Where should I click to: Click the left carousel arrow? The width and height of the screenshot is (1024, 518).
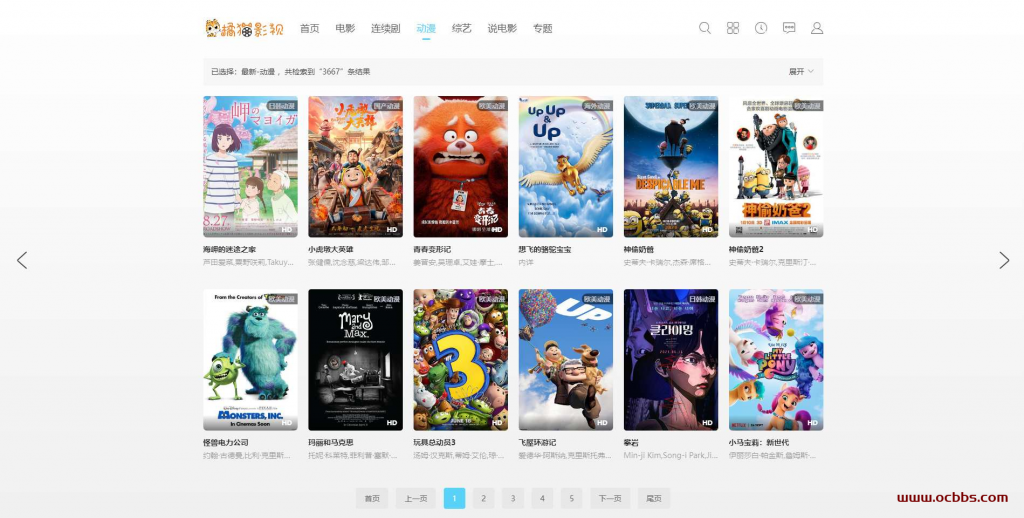click(22, 260)
